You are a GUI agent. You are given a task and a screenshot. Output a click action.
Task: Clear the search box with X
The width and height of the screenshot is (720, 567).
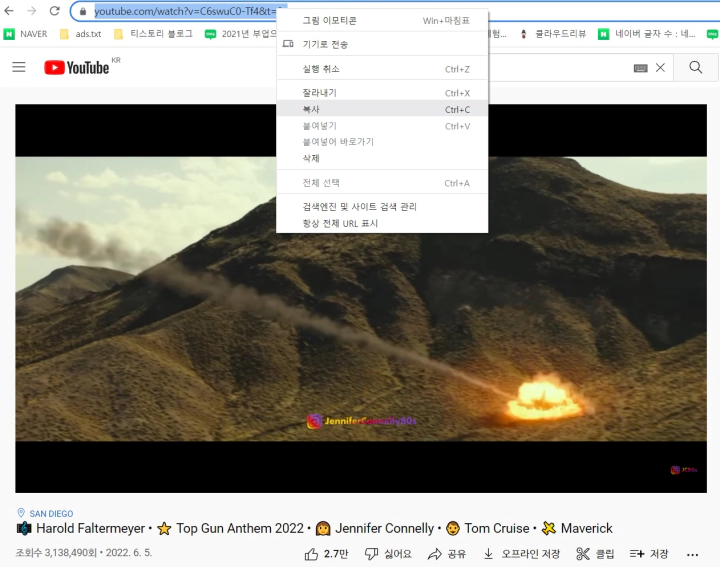660,67
